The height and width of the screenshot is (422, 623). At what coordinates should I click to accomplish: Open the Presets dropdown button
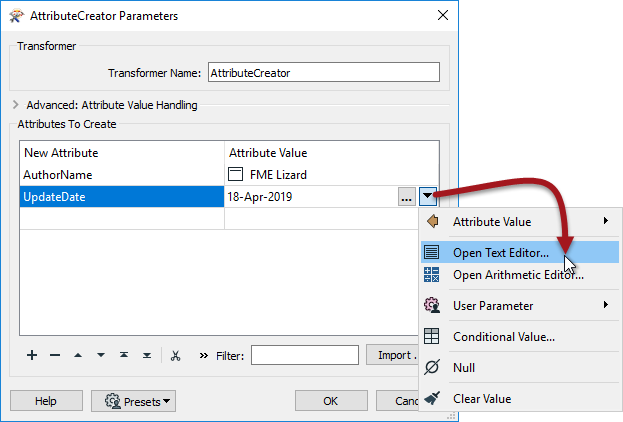(134, 401)
